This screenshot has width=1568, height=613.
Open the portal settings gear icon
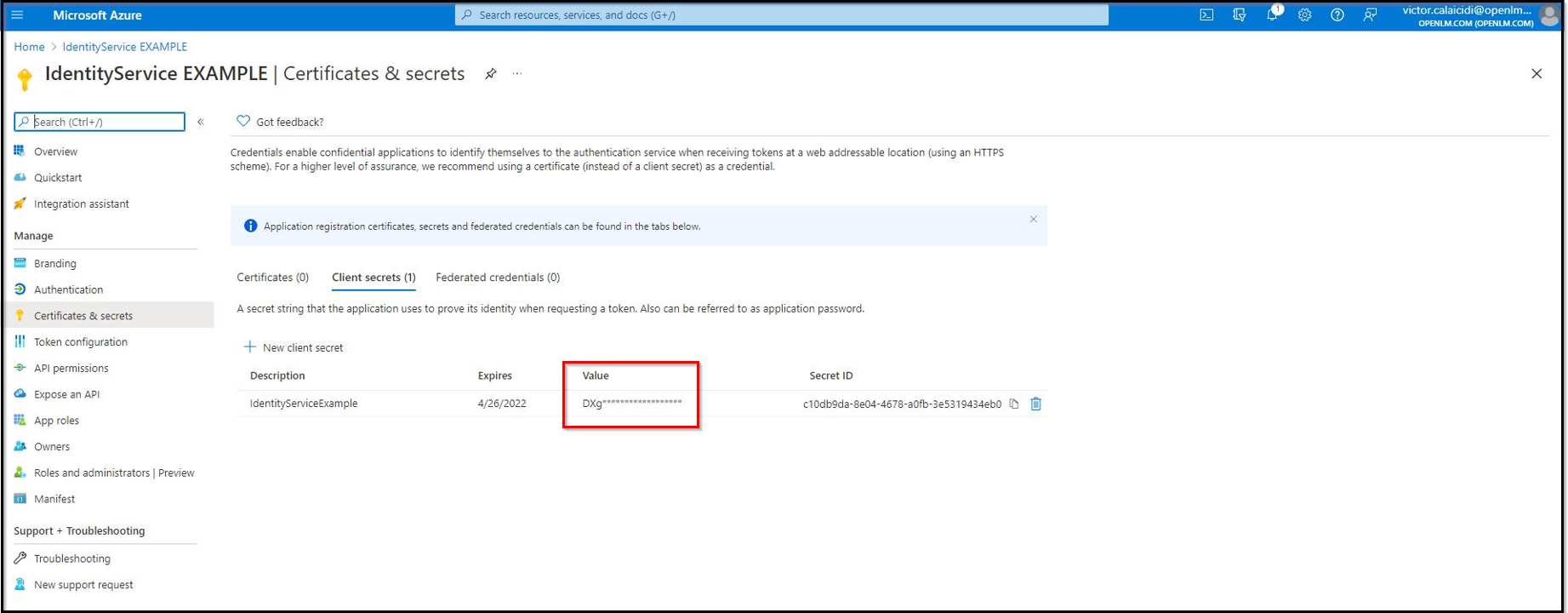(x=1304, y=15)
